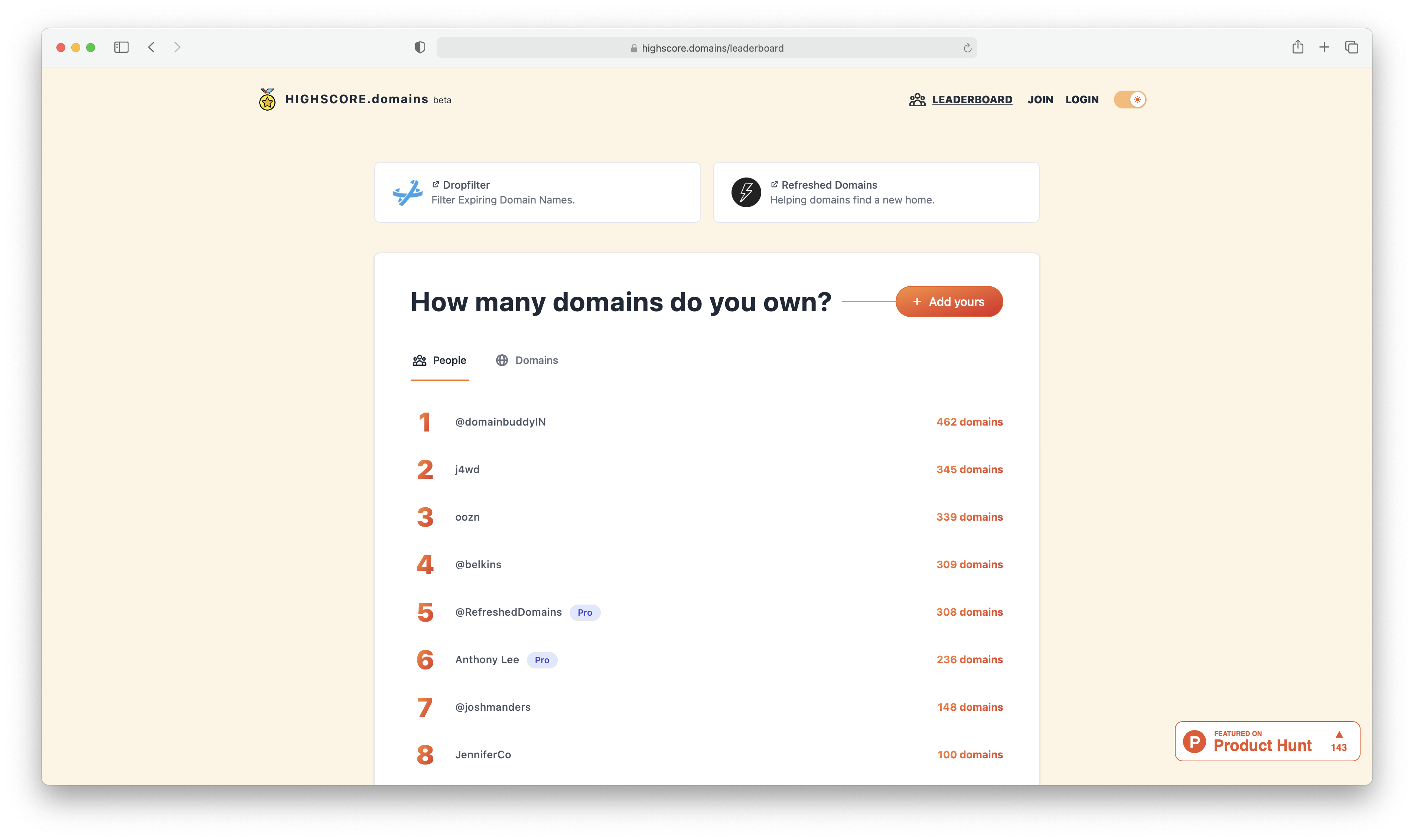This screenshot has width=1414, height=840.
Task: Open j4wd's leaderboard entry
Action: [x=467, y=470]
